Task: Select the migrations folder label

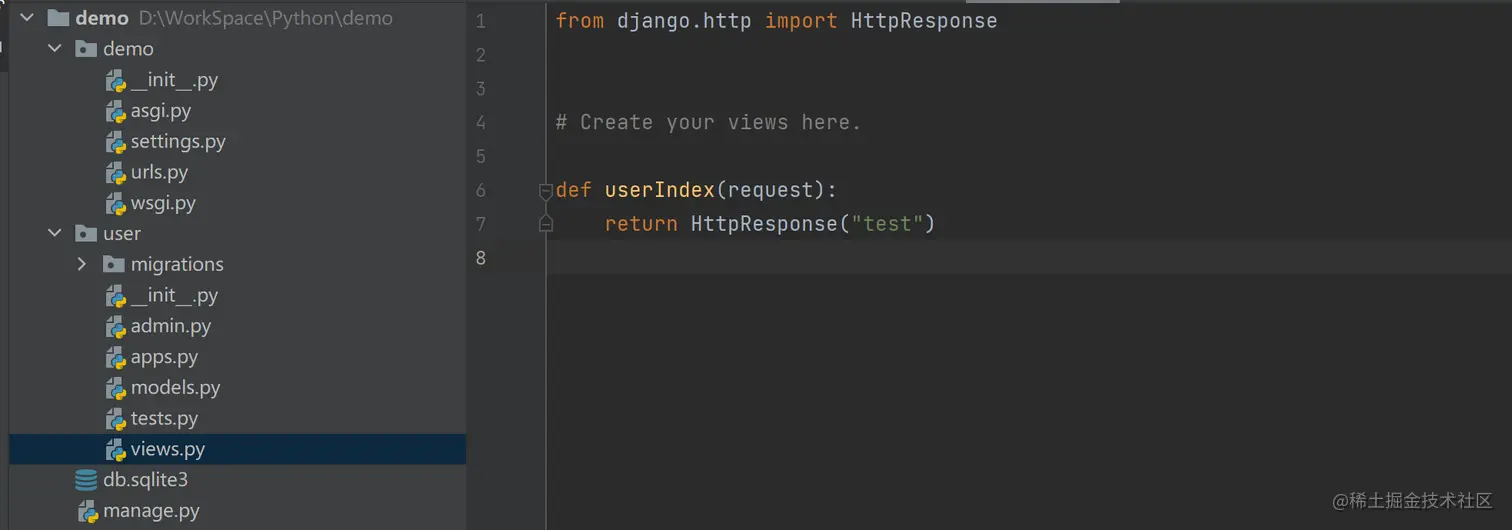Action: [177, 265]
